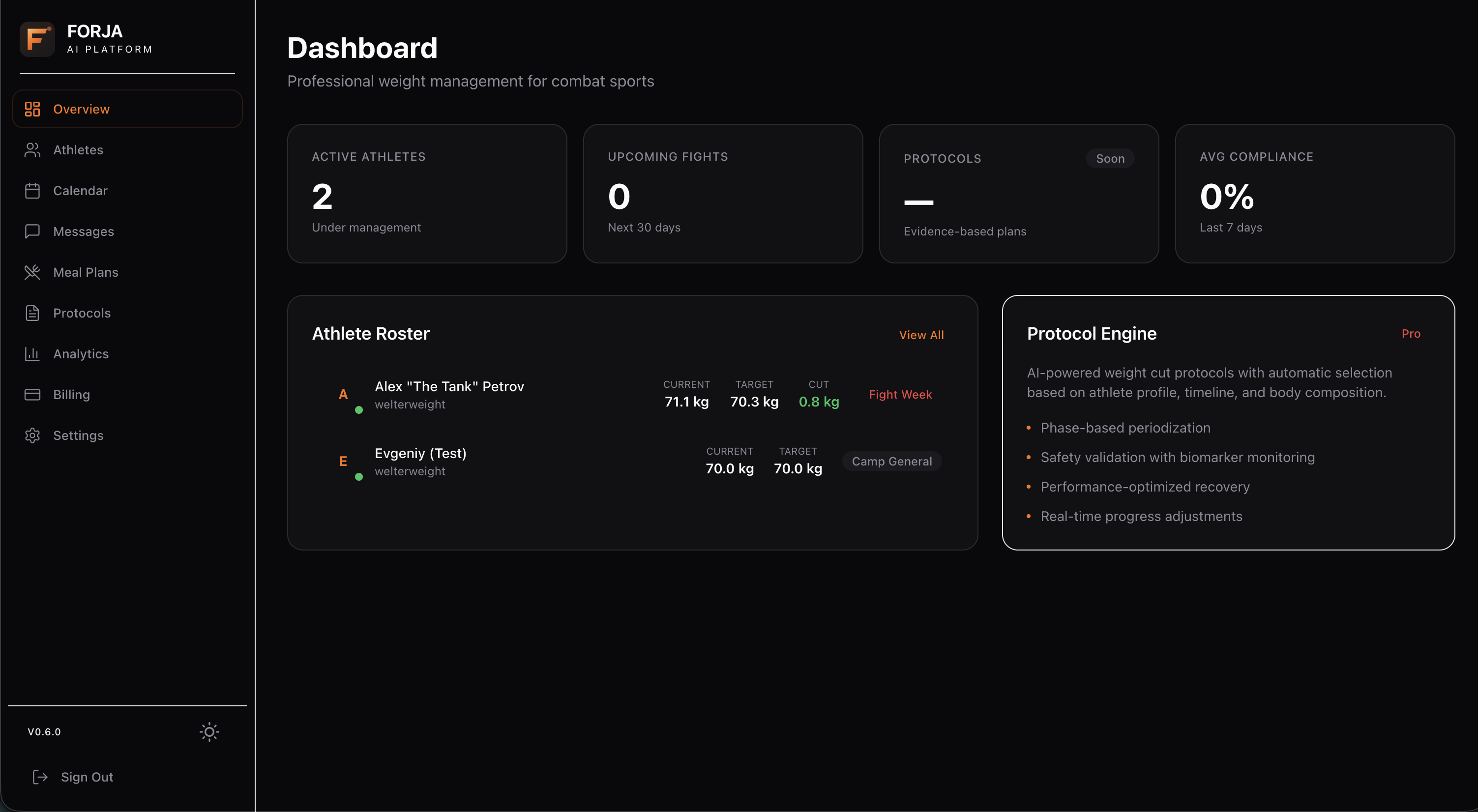Image resolution: width=1478 pixels, height=812 pixels.
Task: Click the Pro label on Protocol Engine
Action: (x=1410, y=334)
